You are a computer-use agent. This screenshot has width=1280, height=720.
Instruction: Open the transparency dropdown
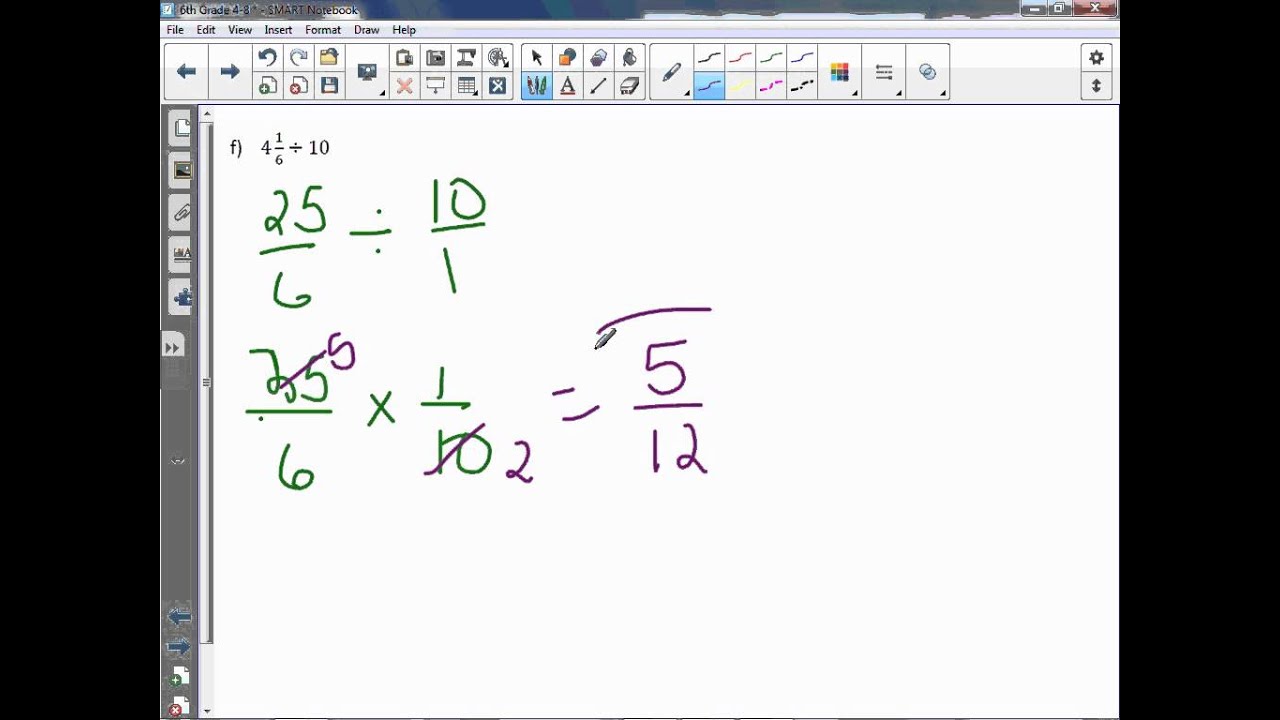[928, 72]
